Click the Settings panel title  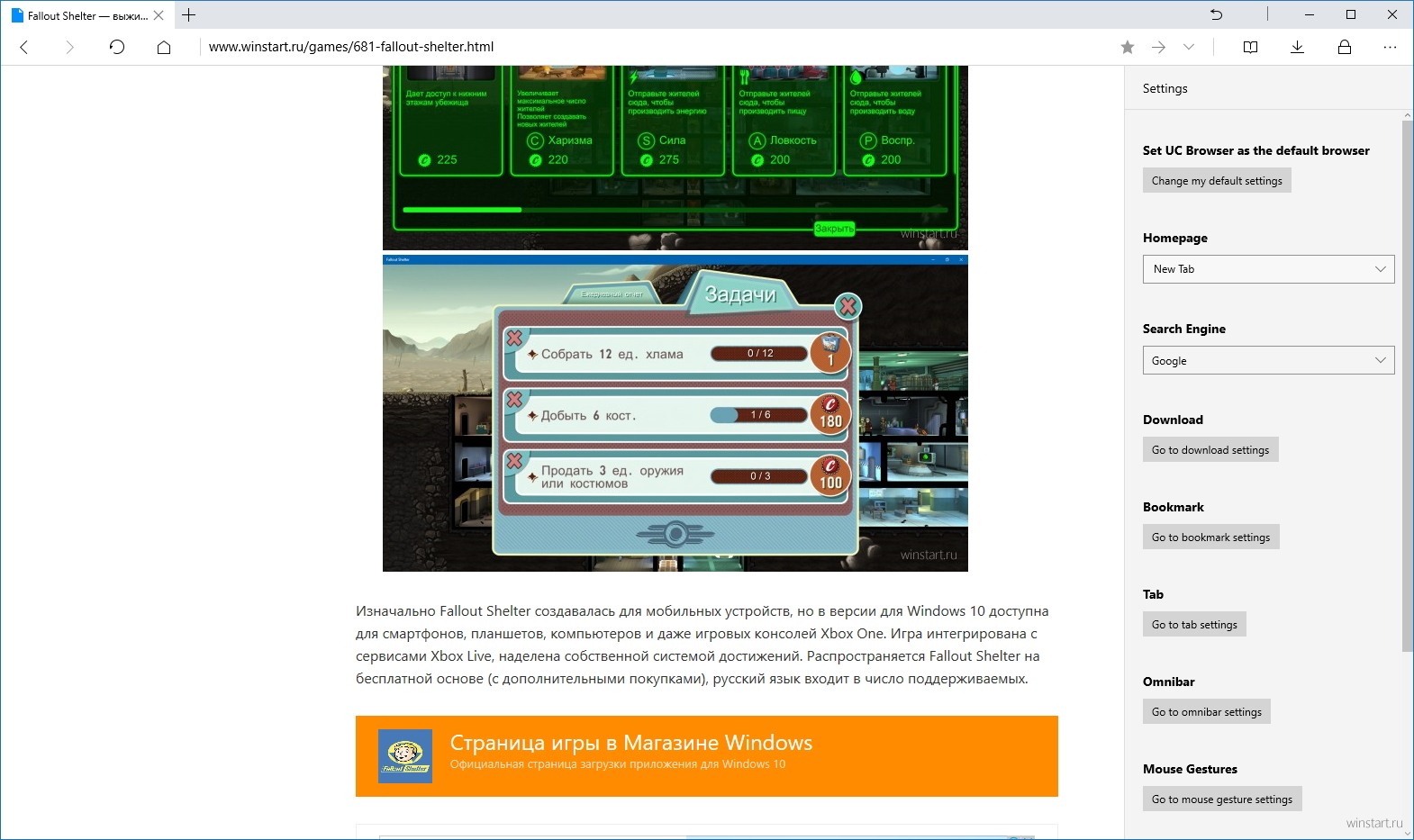(1165, 88)
